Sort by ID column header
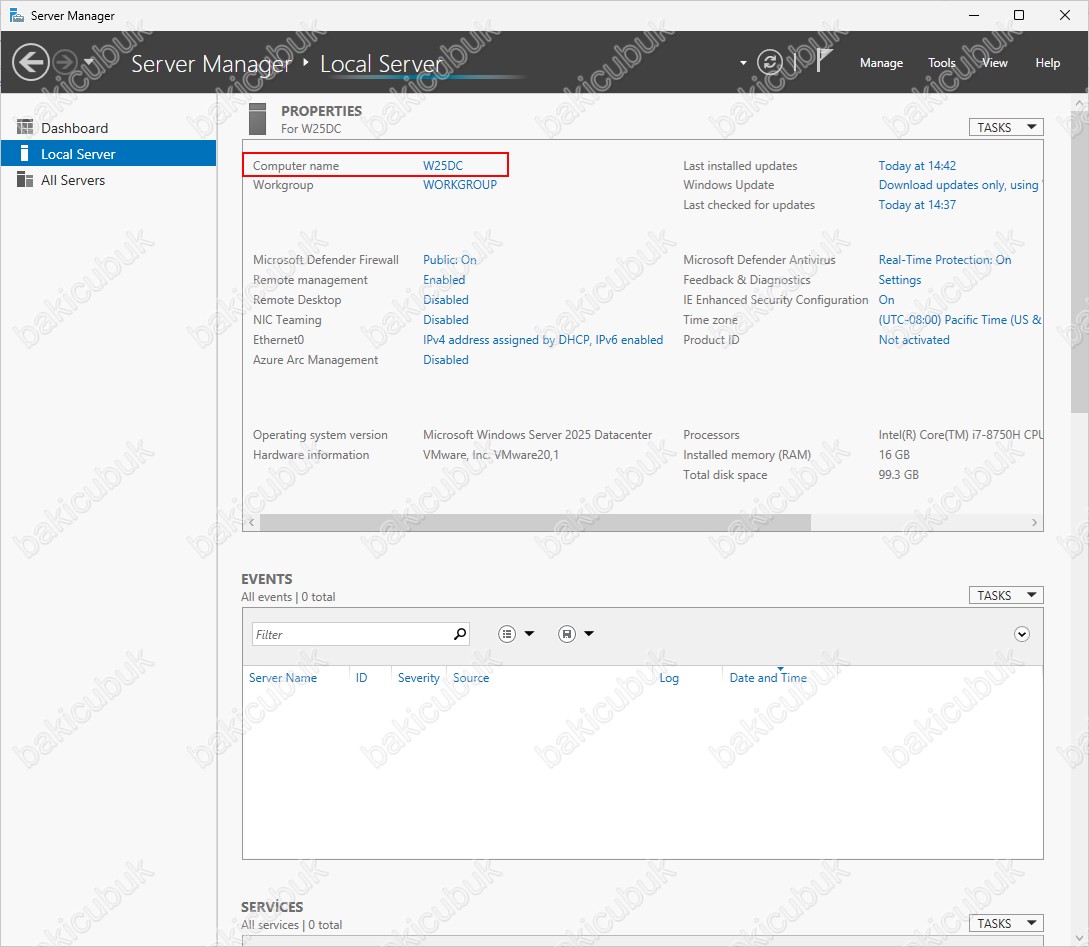Viewport: 1089px width, 947px height. tap(361, 678)
